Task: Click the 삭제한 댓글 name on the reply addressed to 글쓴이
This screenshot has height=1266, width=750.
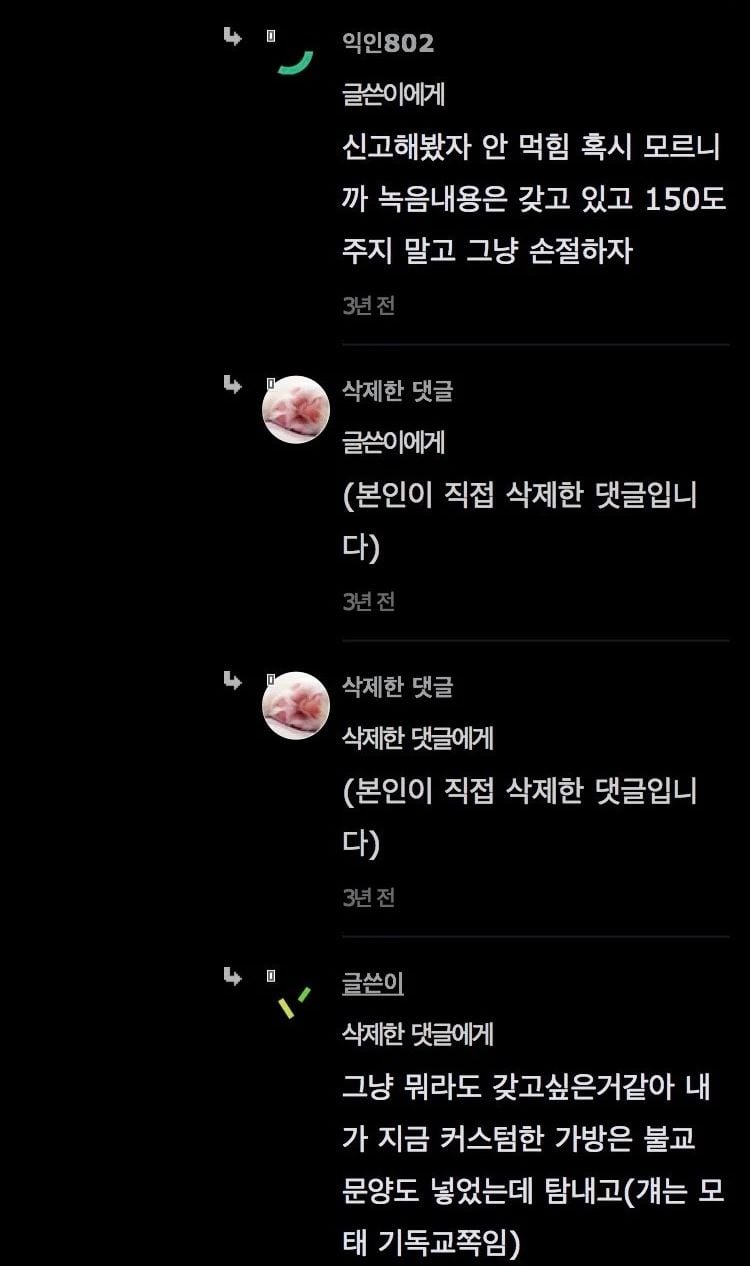Action: tap(398, 391)
